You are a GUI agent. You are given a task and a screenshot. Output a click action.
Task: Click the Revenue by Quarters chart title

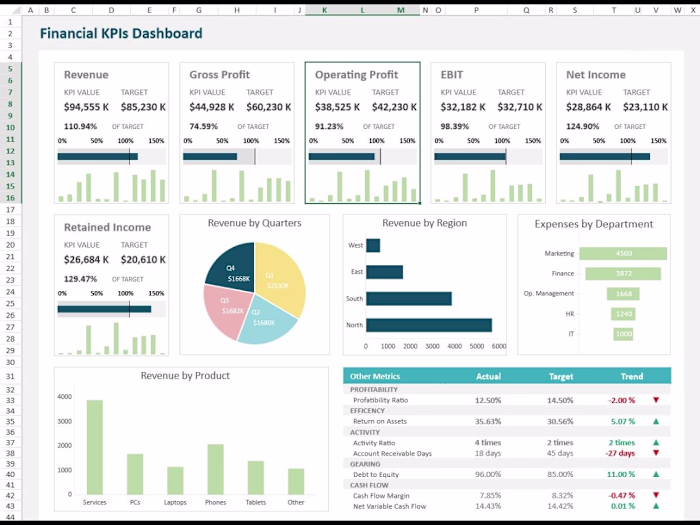254,223
